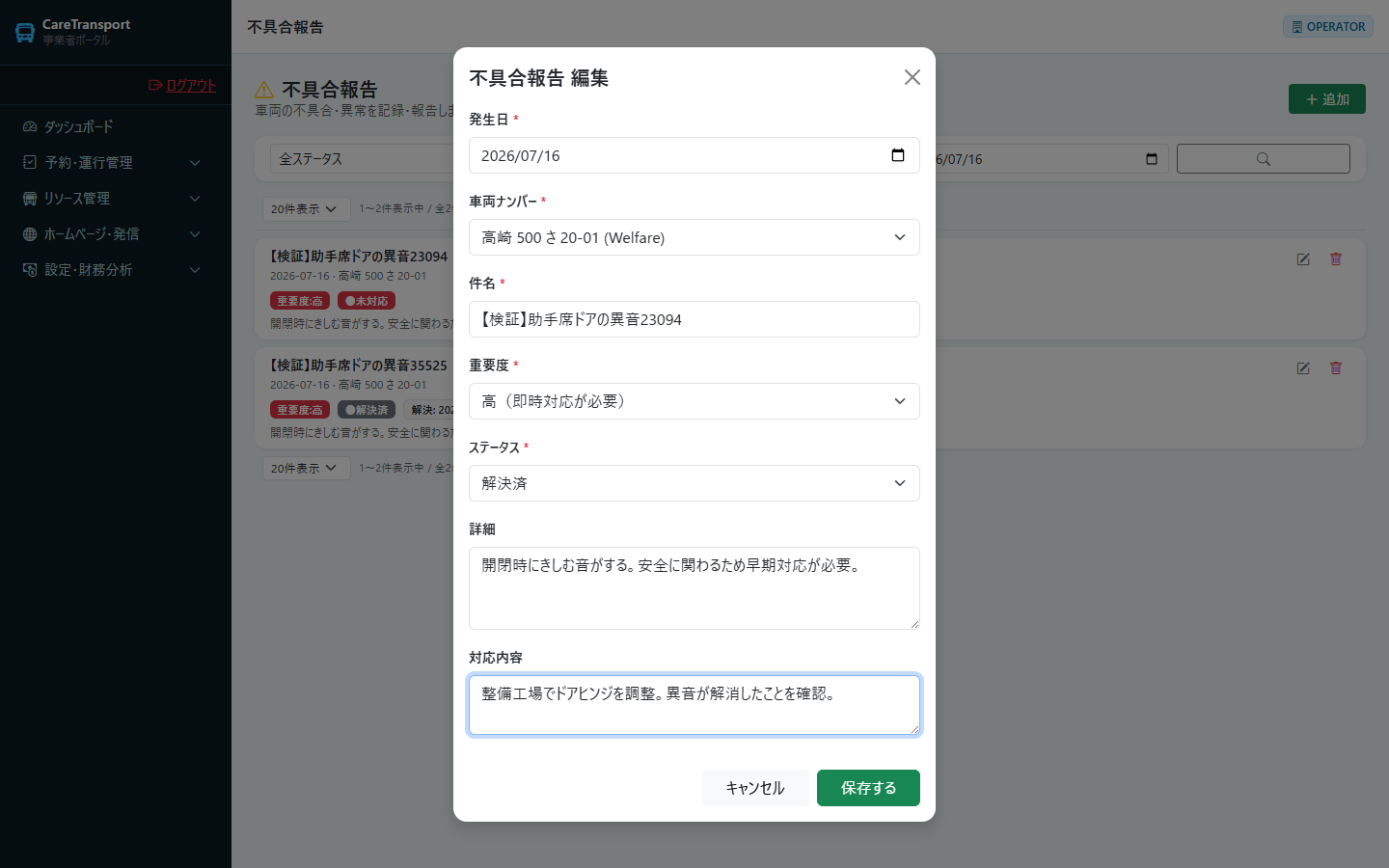Edit the 助手席ドアの異音23094 report
This screenshot has width=1389, height=868.
pos(1303,259)
